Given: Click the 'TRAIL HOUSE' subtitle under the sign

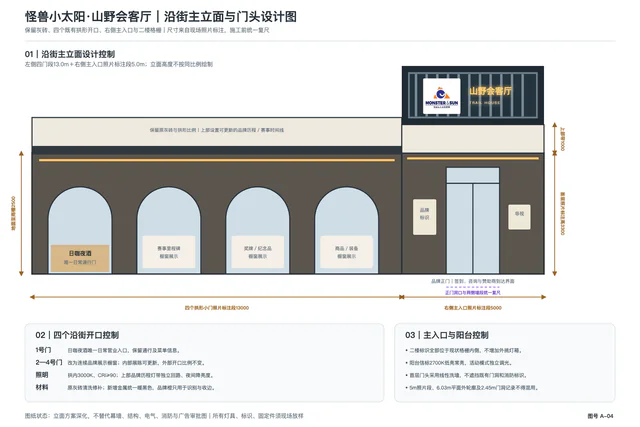Looking at the screenshot, I should pyautogui.click(x=484, y=102).
